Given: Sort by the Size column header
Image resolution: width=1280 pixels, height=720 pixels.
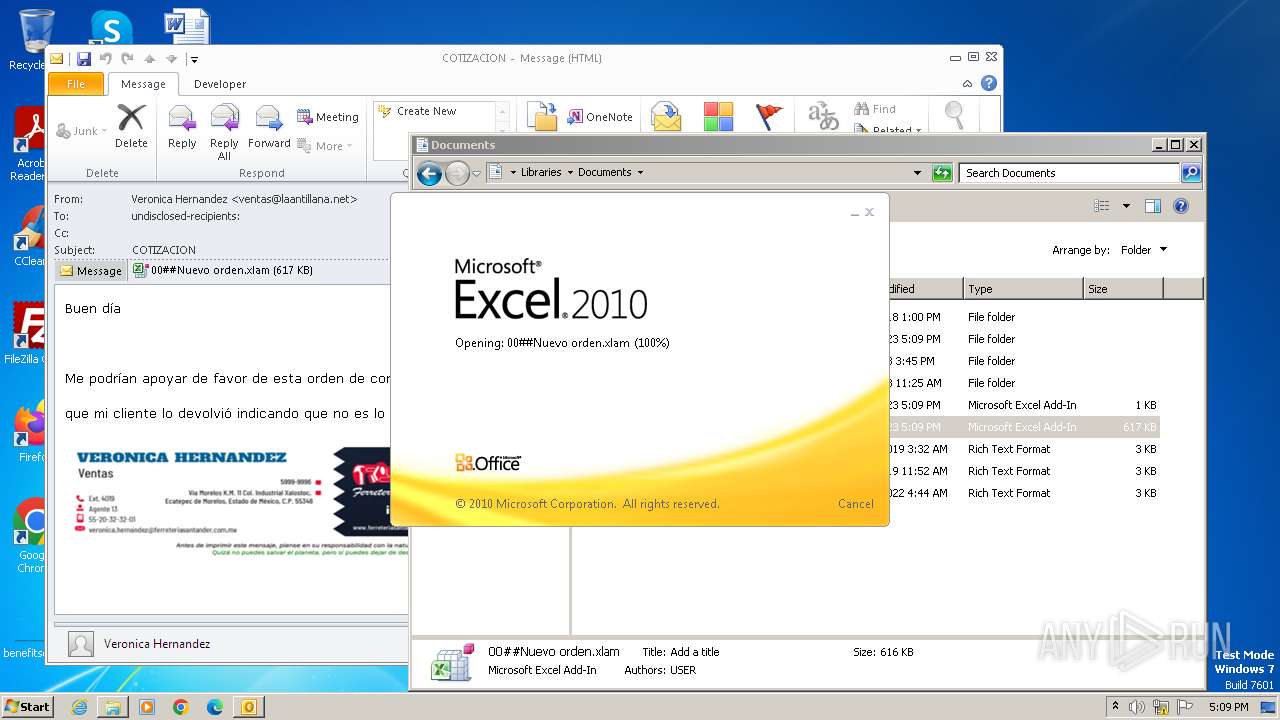Looking at the screenshot, I should tap(1124, 289).
